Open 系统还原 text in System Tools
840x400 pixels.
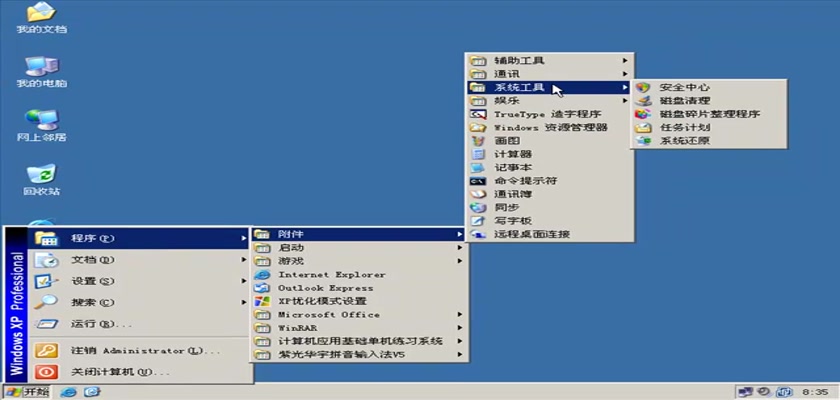pyautogui.click(x=685, y=141)
